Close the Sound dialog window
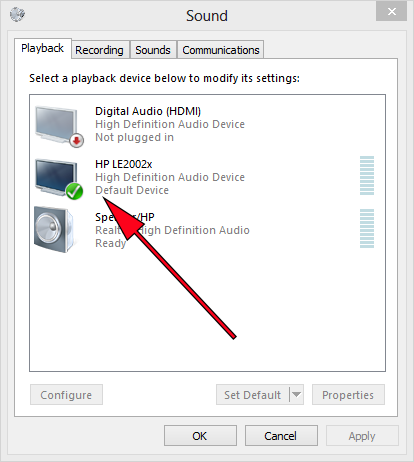 click(x=391, y=11)
